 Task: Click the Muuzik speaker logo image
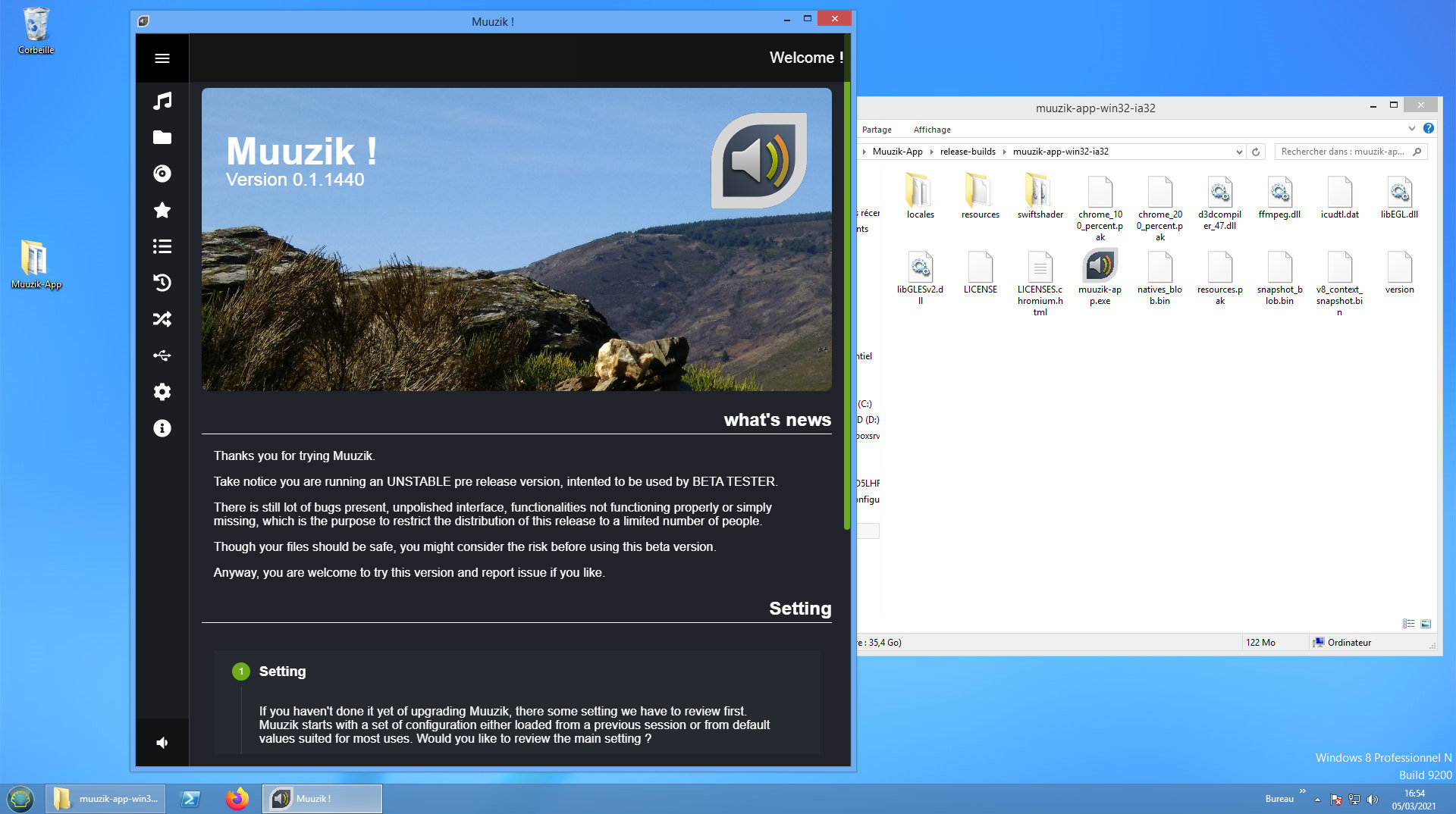[758, 161]
